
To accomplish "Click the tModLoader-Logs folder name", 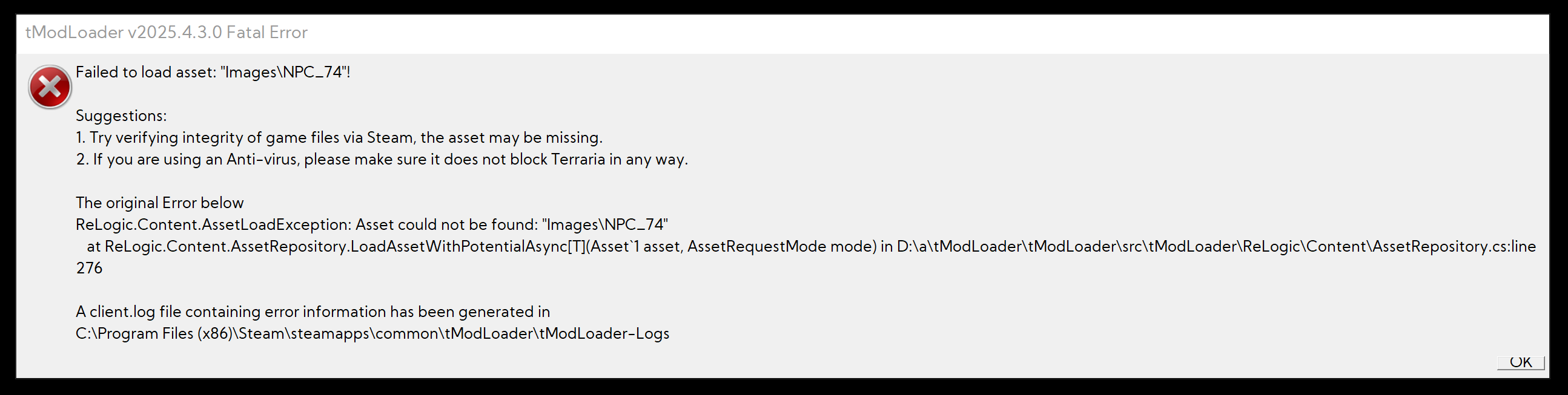I will (604, 335).
